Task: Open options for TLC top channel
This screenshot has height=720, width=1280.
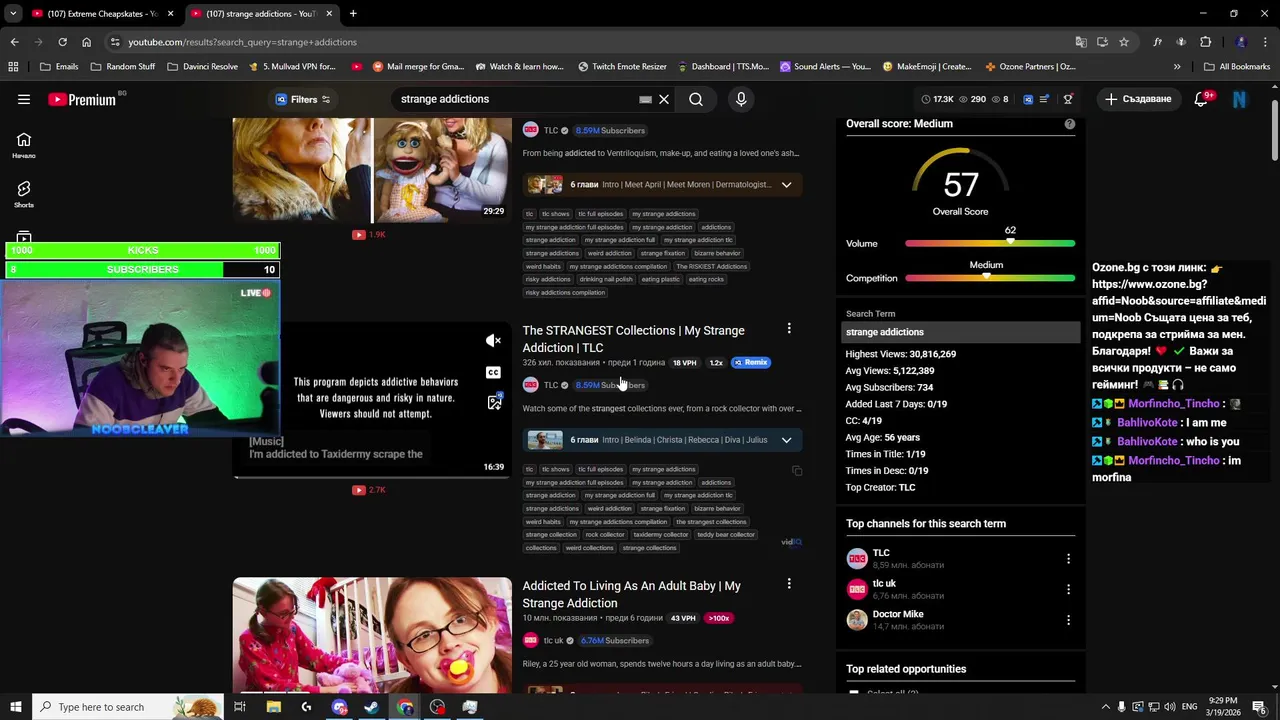Action: tap(1068, 559)
